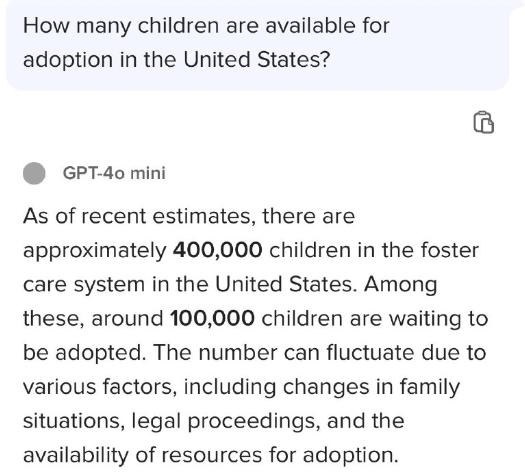Select the GPT-4o mini model label
Screen dimensions: 525x475
(114, 173)
